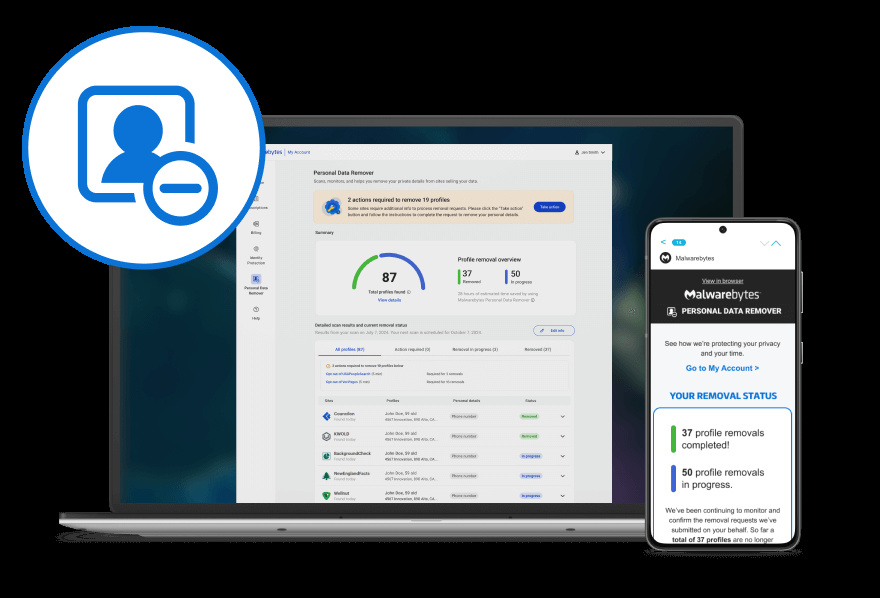The width and height of the screenshot is (880, 598).
Task: Tap '50 profile removals in progress.' on phone
Action: coord(723,479)
